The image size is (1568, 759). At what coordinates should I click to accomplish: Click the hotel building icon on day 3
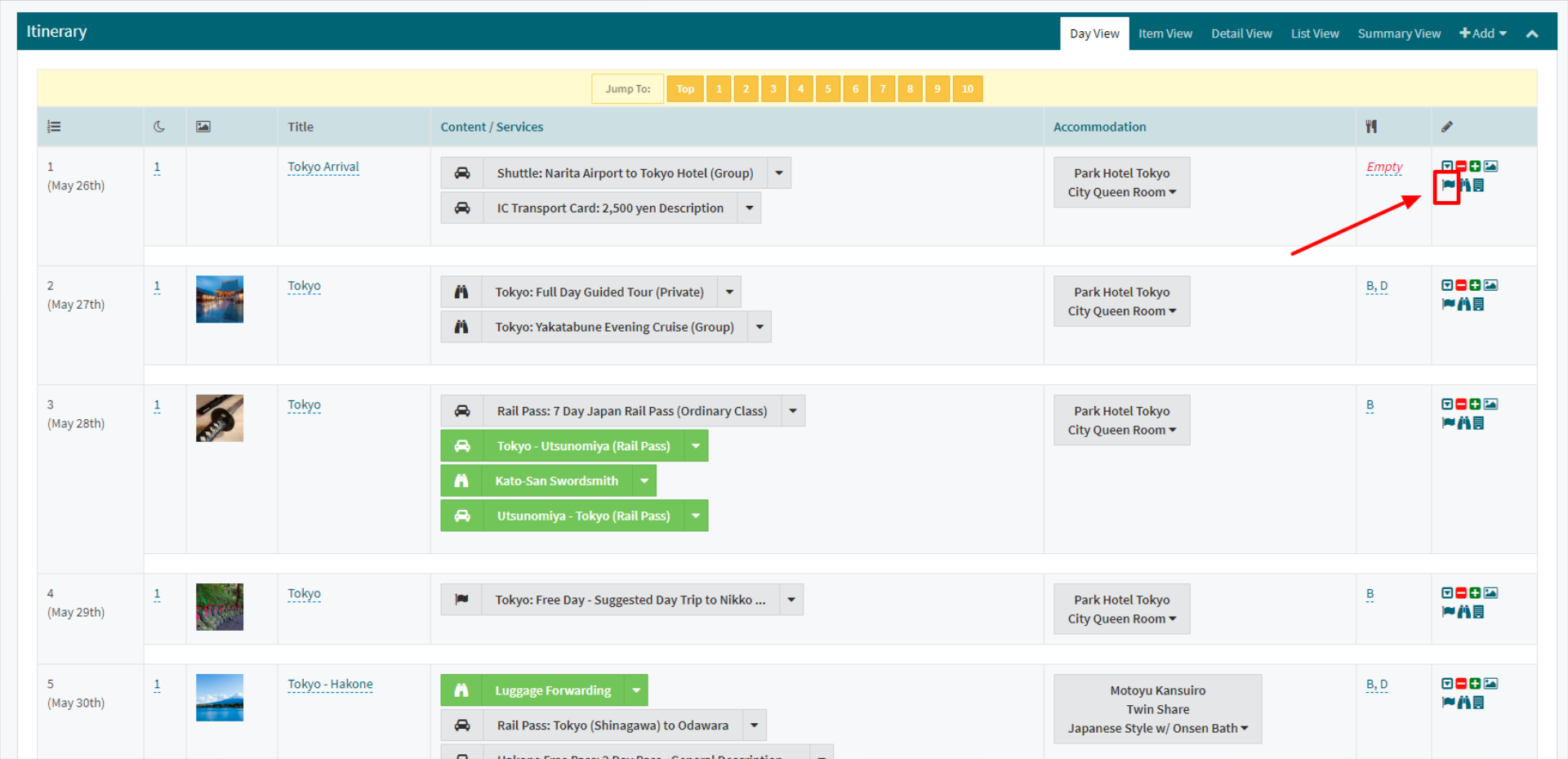point(1477,422)
